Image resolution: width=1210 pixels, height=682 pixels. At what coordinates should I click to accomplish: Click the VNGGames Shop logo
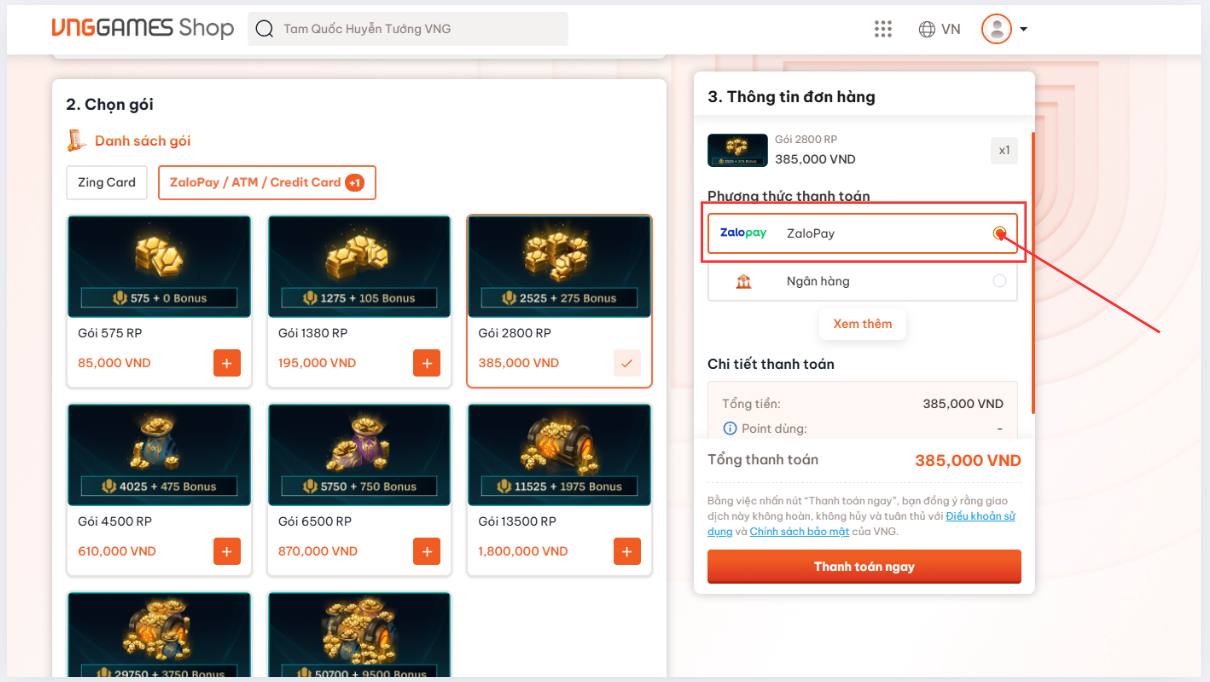click(143, 28)
